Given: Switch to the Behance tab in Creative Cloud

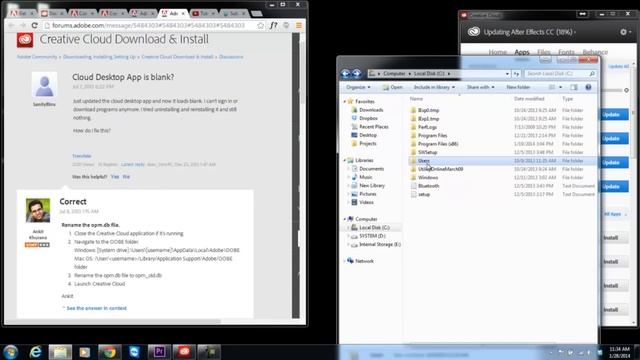Looking at the screenshot, I should [x=595, y=52].
